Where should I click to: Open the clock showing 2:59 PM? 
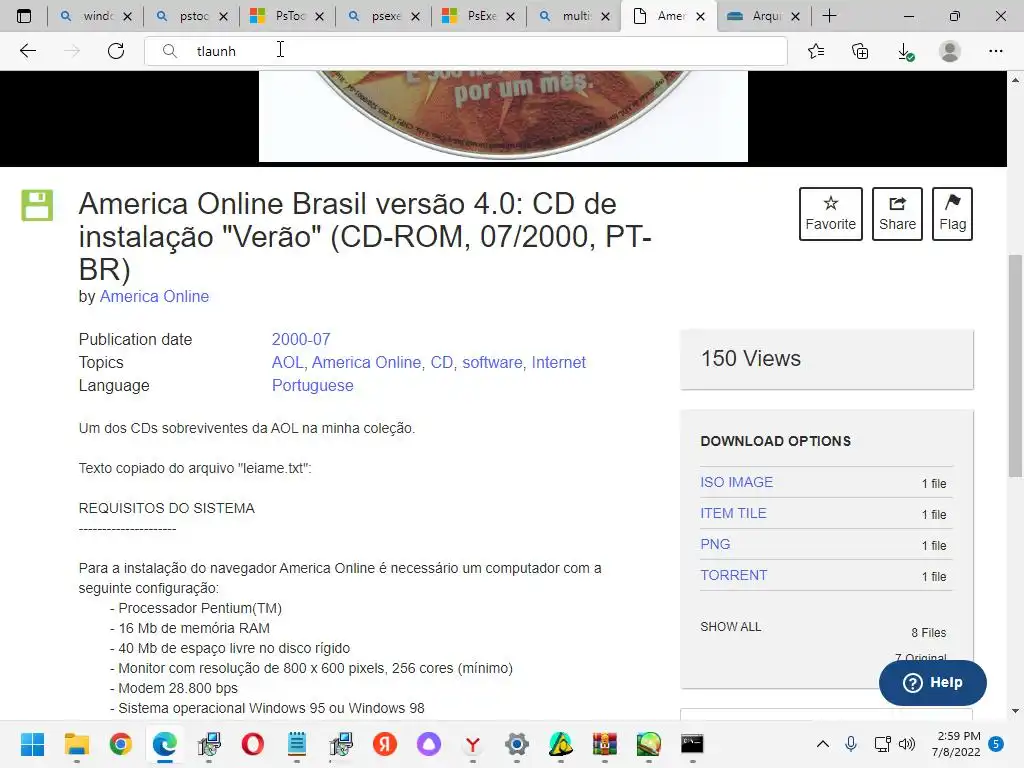[x=956, y=744]
